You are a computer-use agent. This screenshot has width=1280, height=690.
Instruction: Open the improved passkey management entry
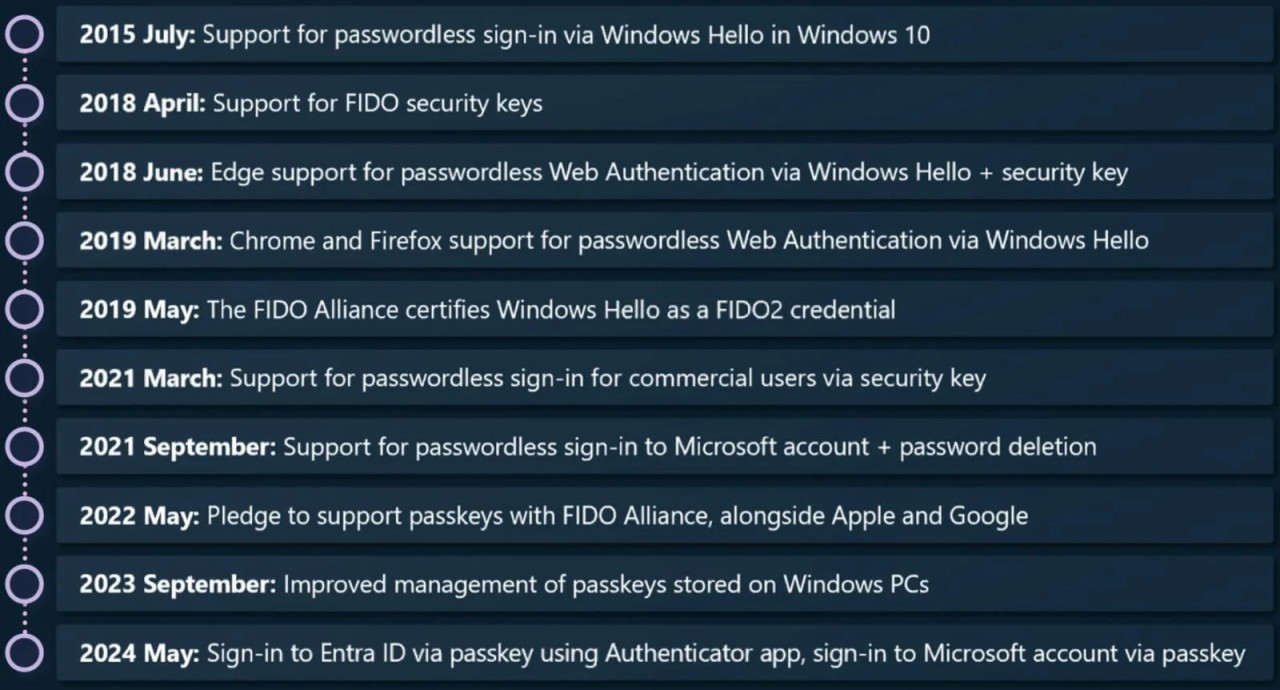(x=504, y=585)
